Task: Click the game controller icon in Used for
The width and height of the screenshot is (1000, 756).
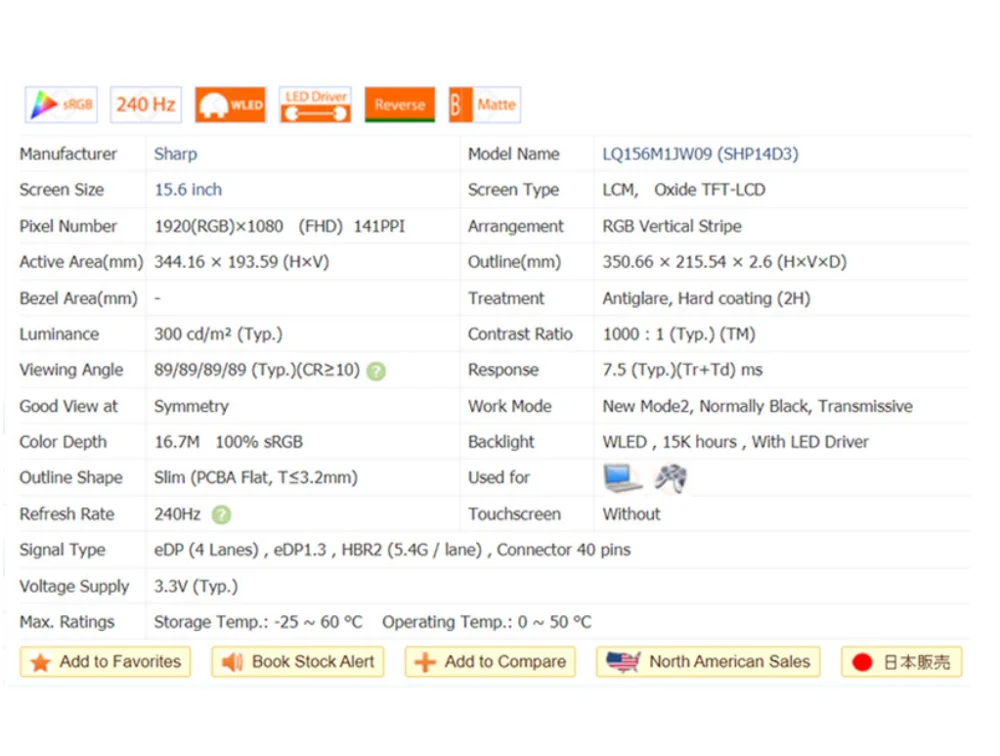Action: (x=670, y=478)
